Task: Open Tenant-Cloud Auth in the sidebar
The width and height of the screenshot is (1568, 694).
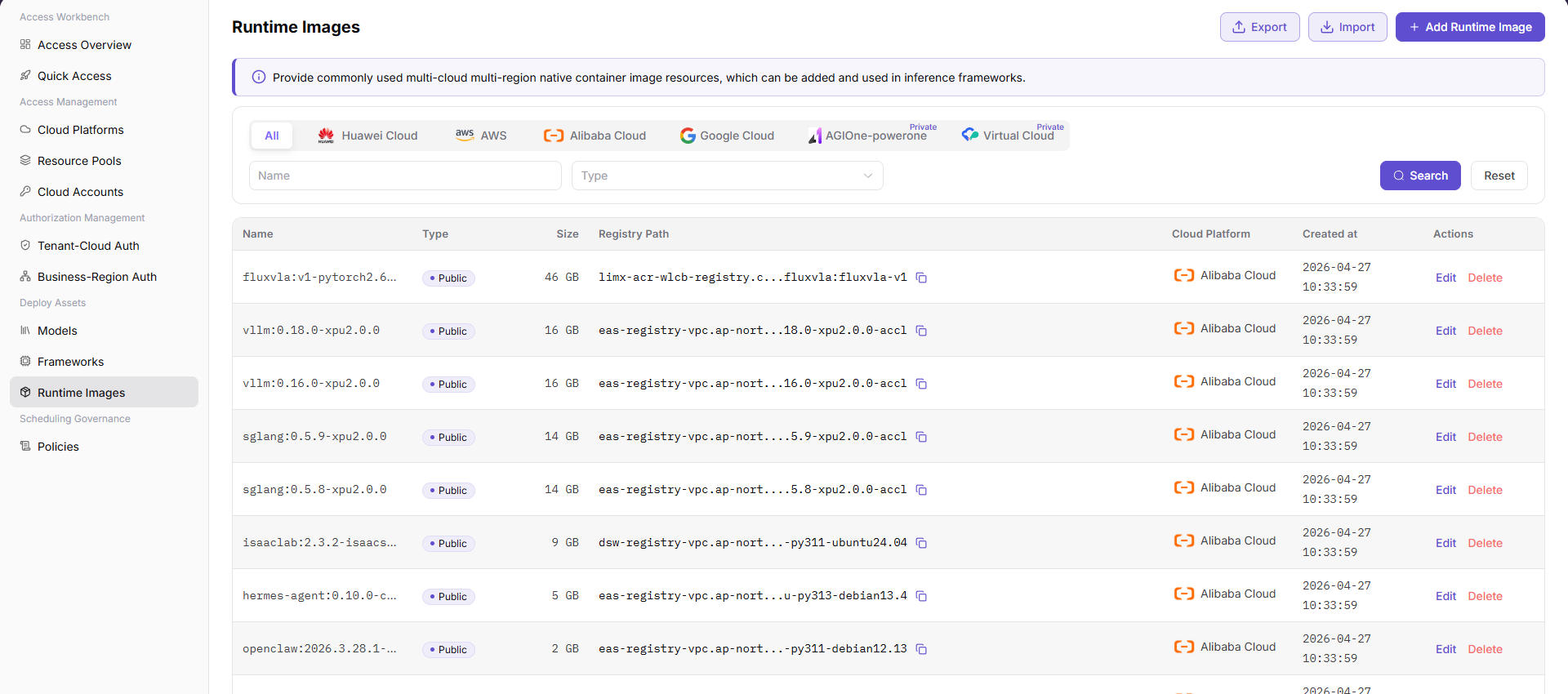Action: [104, 246]
